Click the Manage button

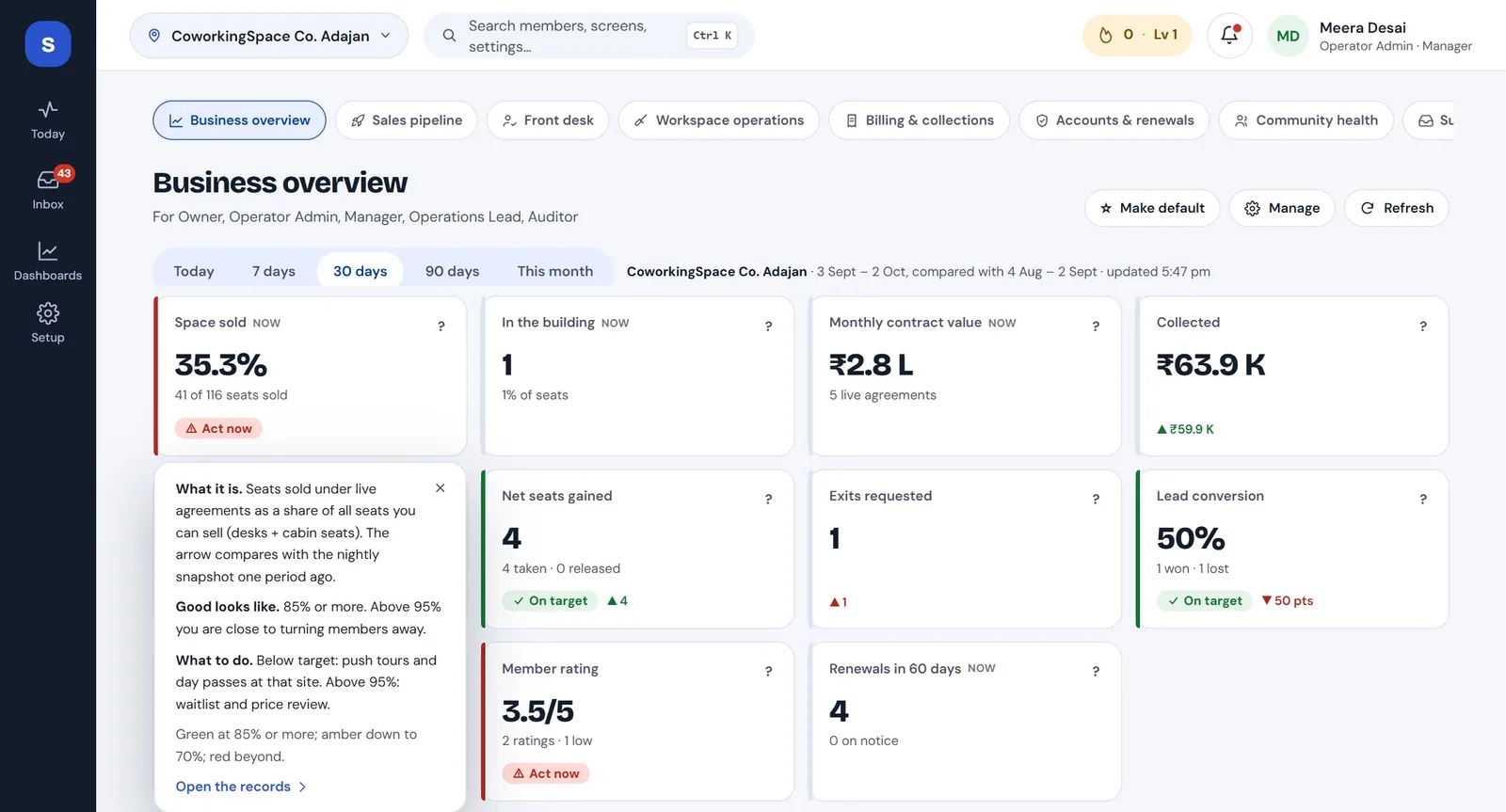tap(1282, 208)
